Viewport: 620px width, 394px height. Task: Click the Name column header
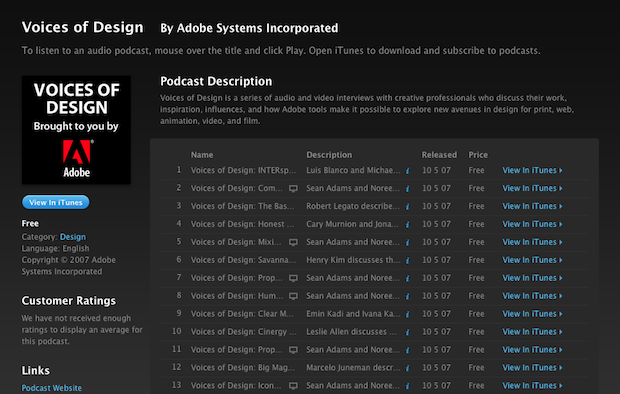[x=202, y=155]
